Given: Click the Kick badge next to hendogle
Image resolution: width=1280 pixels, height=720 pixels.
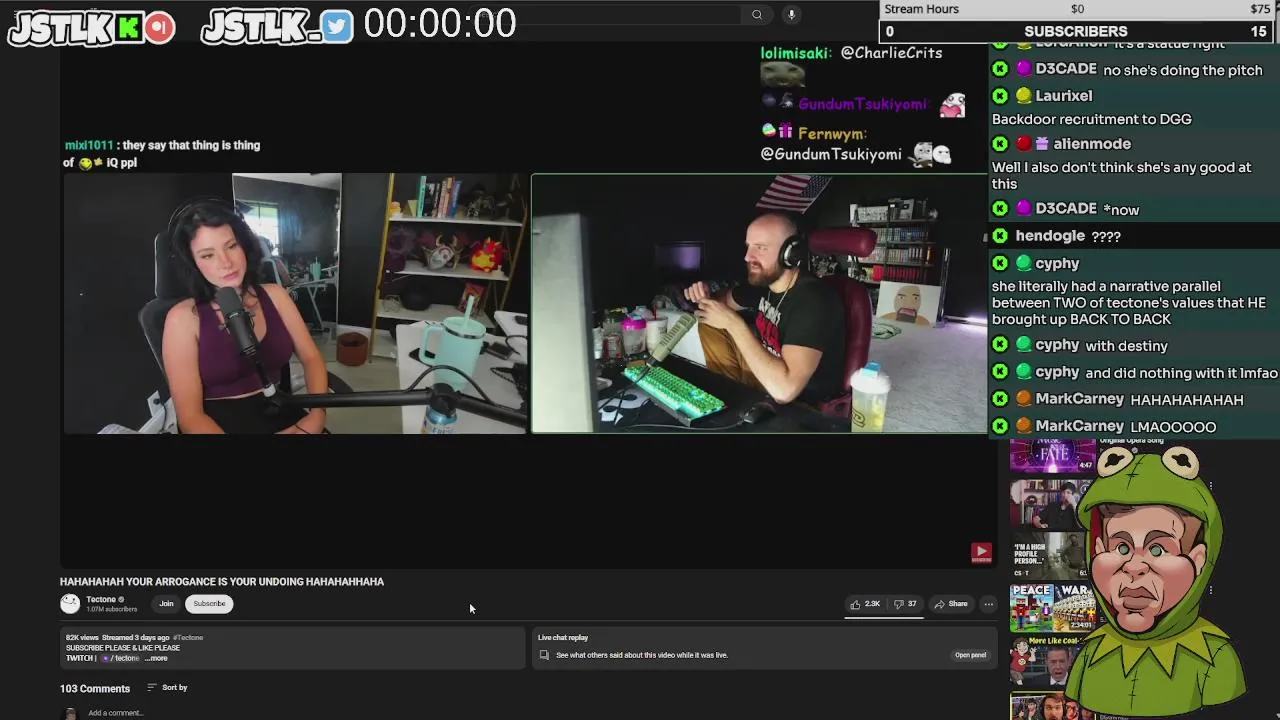Looking at the screenshot, I should coord(1000,236).
